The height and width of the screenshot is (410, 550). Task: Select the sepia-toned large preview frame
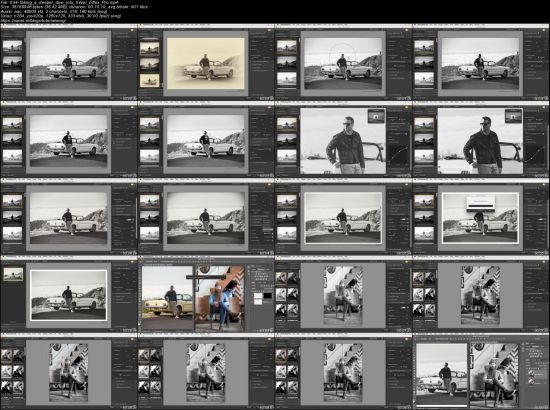pos(206,63)
